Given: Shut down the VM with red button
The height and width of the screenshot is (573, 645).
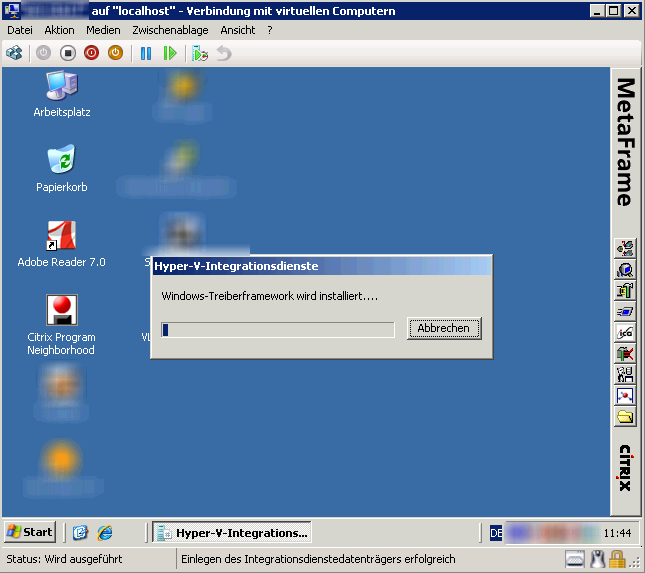Looking at the screenshot, I should click(x=91, y=53).
